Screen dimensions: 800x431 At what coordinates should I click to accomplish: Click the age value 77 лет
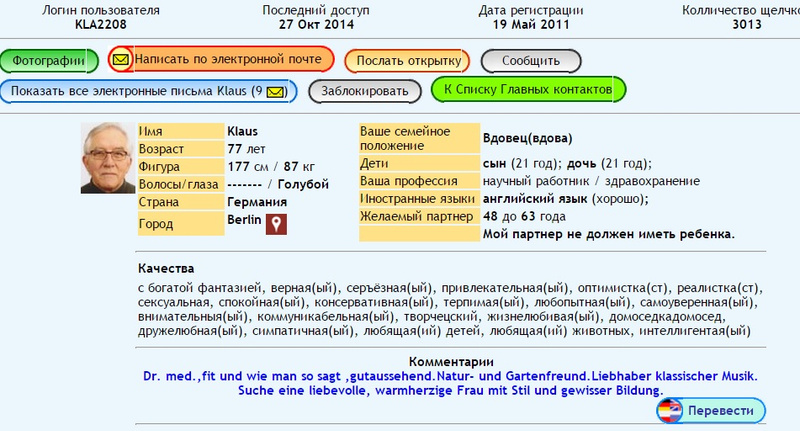[x=246, y=149]
